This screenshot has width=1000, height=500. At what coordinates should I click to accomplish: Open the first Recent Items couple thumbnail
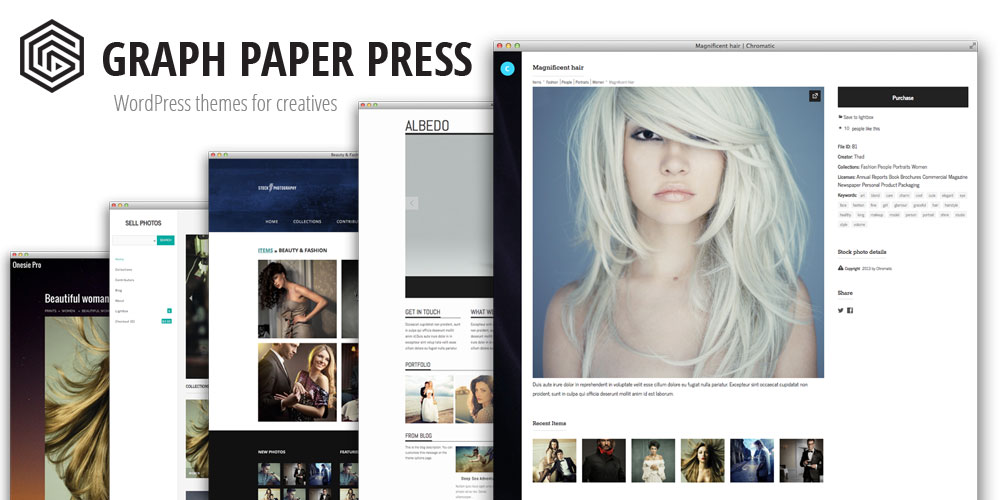tap(554, 460)
